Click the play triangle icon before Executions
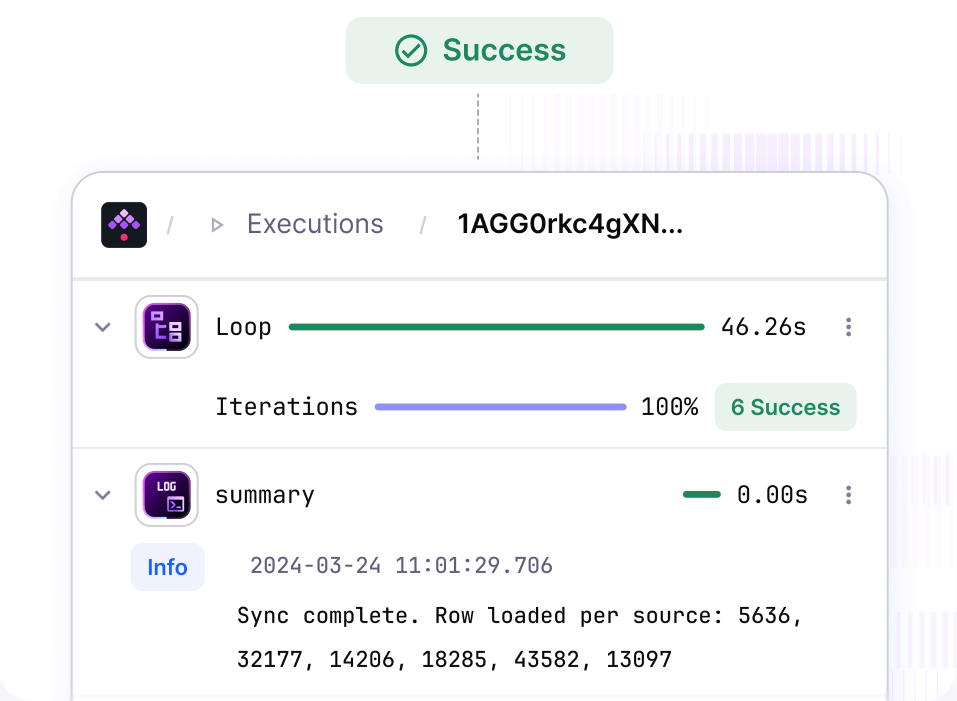The height and width of the screenshot is (701, 957). pos(217,226)
